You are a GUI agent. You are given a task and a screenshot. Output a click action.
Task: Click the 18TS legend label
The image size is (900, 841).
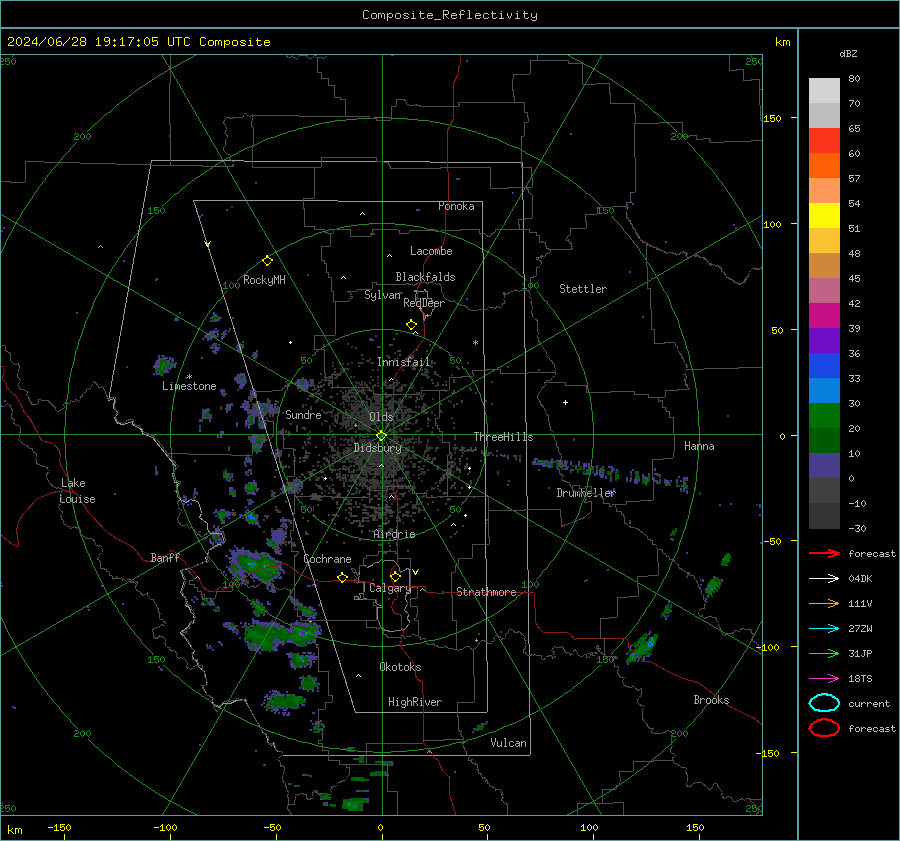click(x=860, y=678)
